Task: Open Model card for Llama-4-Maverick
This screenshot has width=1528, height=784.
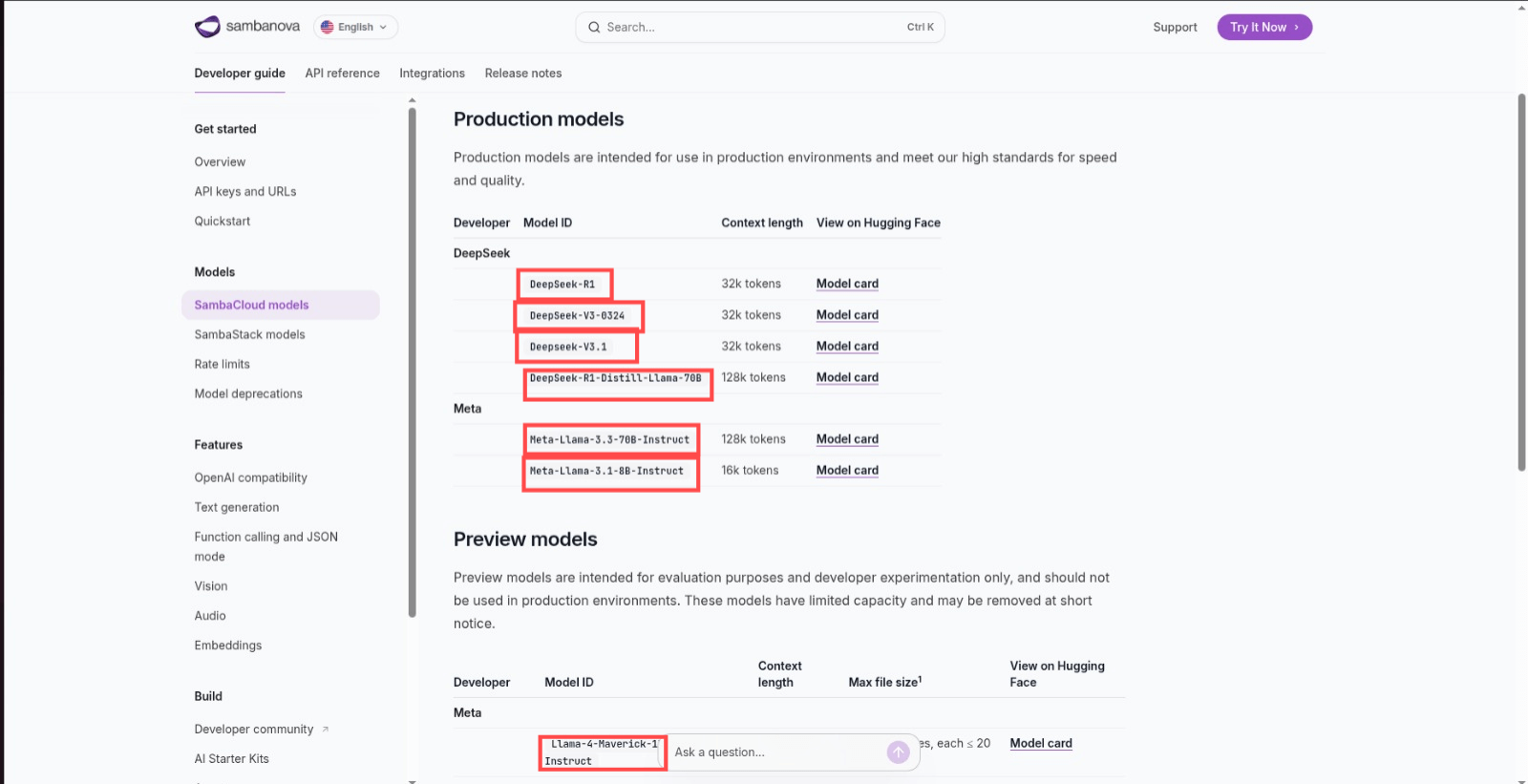Action: 1041,744
